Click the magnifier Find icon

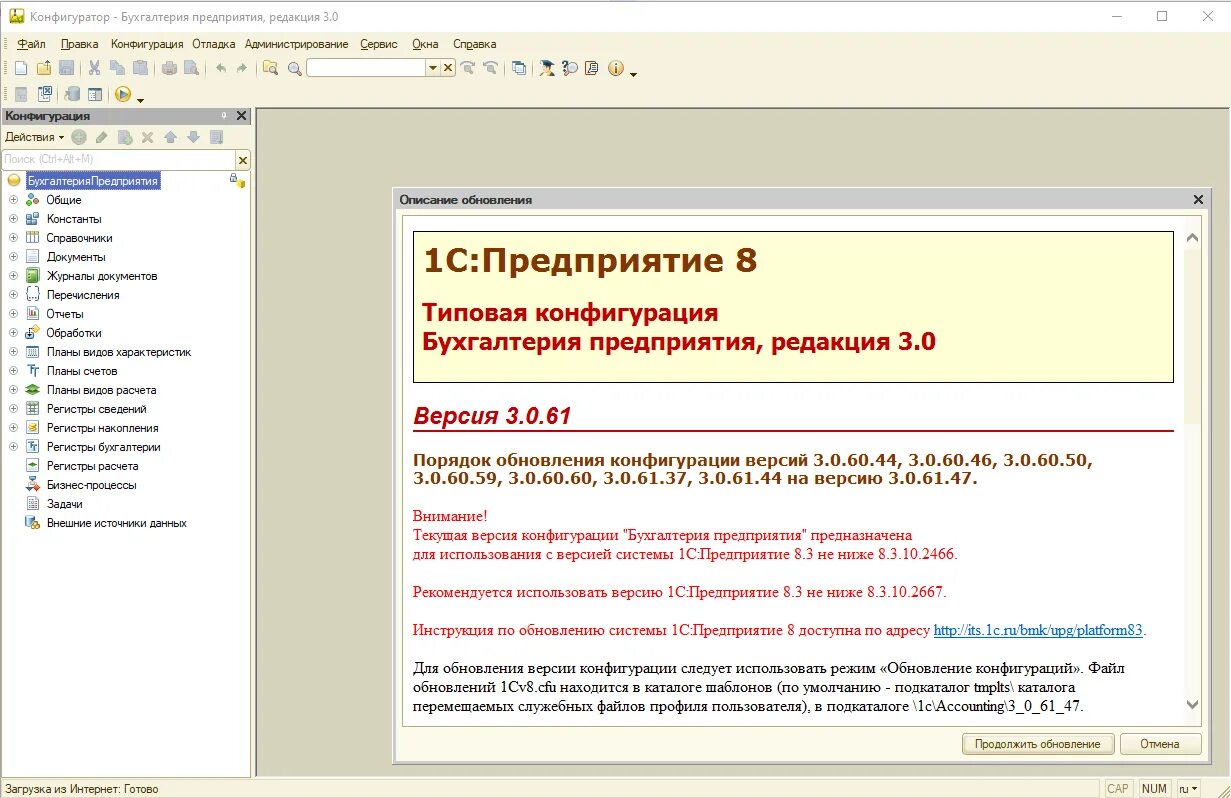295,68
